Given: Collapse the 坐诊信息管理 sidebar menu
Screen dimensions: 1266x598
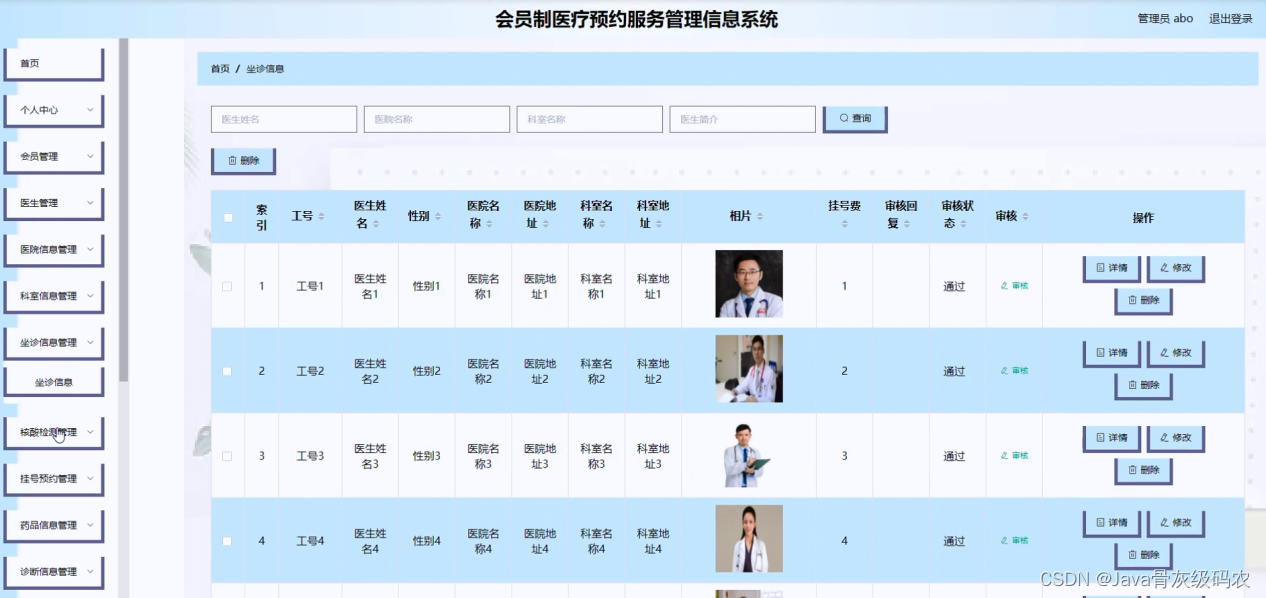Looking at the screenshot, I should tap(54, 343).
